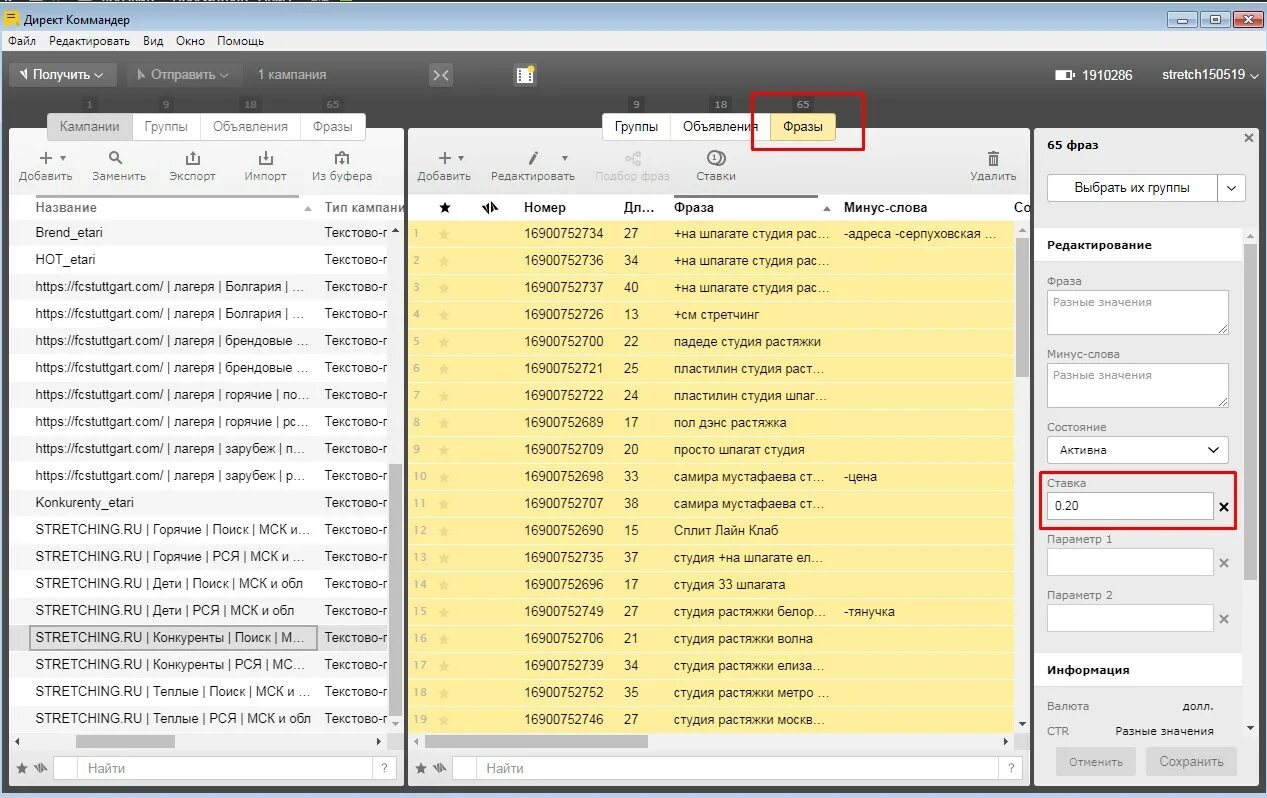
Task: Click the star column header in phrases table
Action: tap(445, 207)
